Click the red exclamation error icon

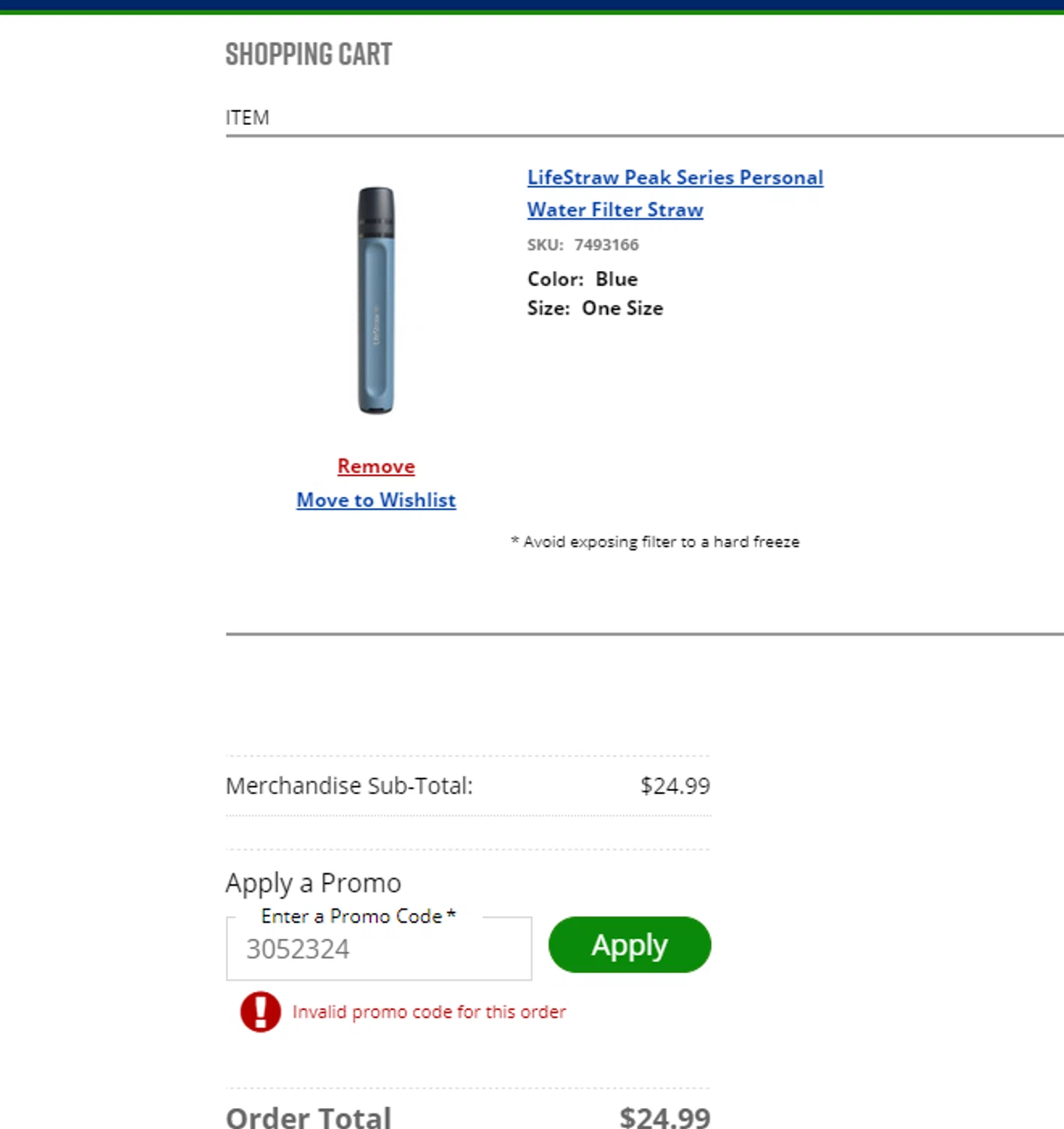click(260, 1011)
